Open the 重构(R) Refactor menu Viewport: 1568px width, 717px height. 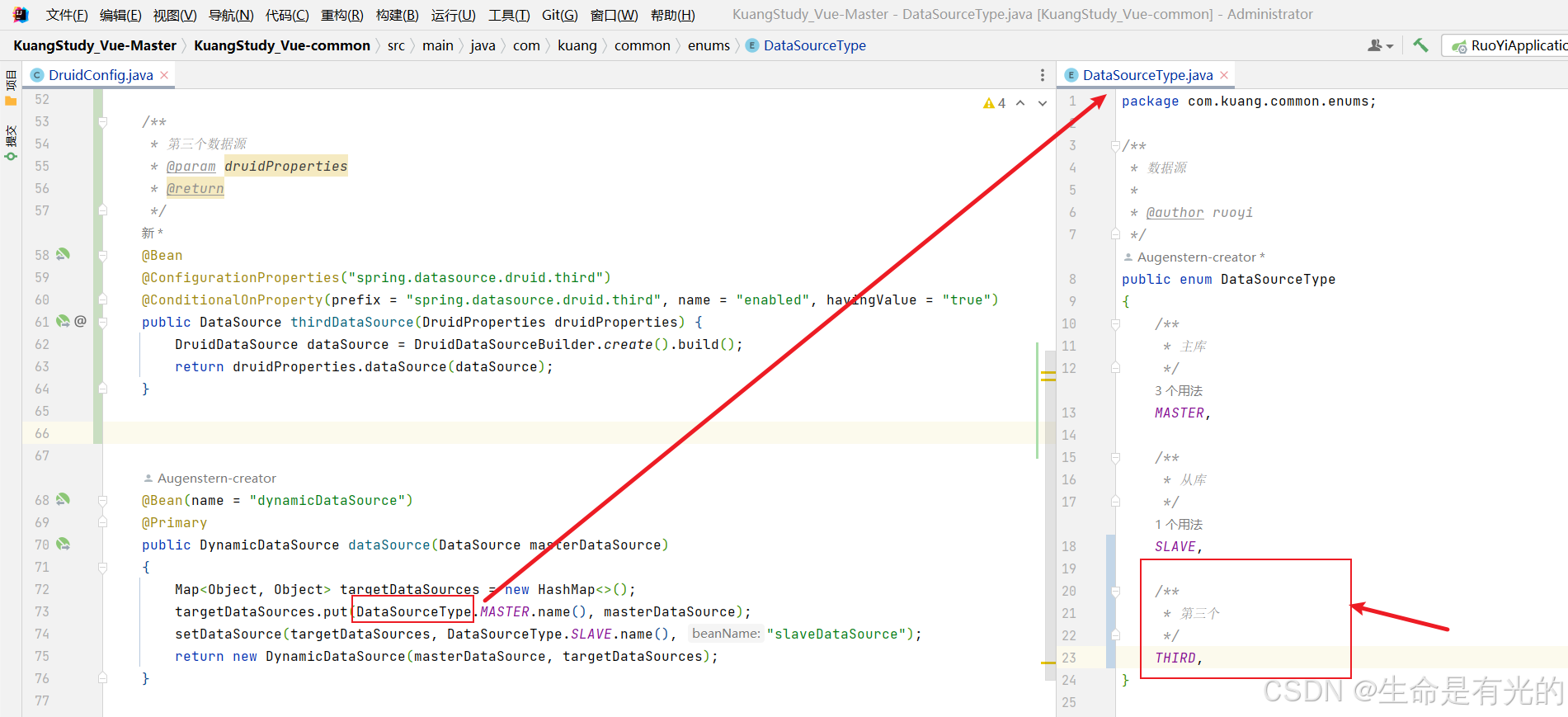pyautogui.click(x=342, y=15)
